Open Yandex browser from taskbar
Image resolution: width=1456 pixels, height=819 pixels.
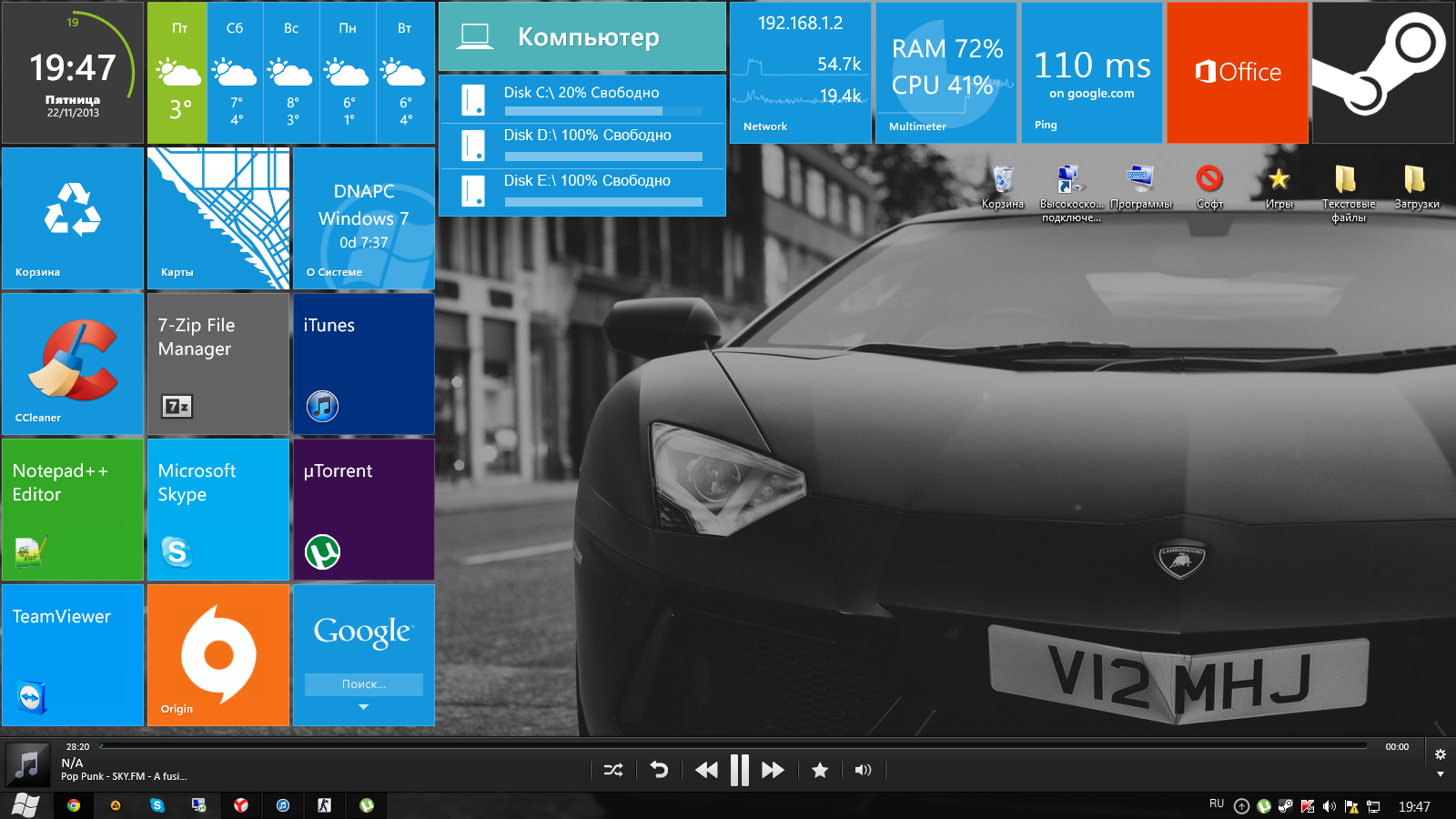click(241, 805)
